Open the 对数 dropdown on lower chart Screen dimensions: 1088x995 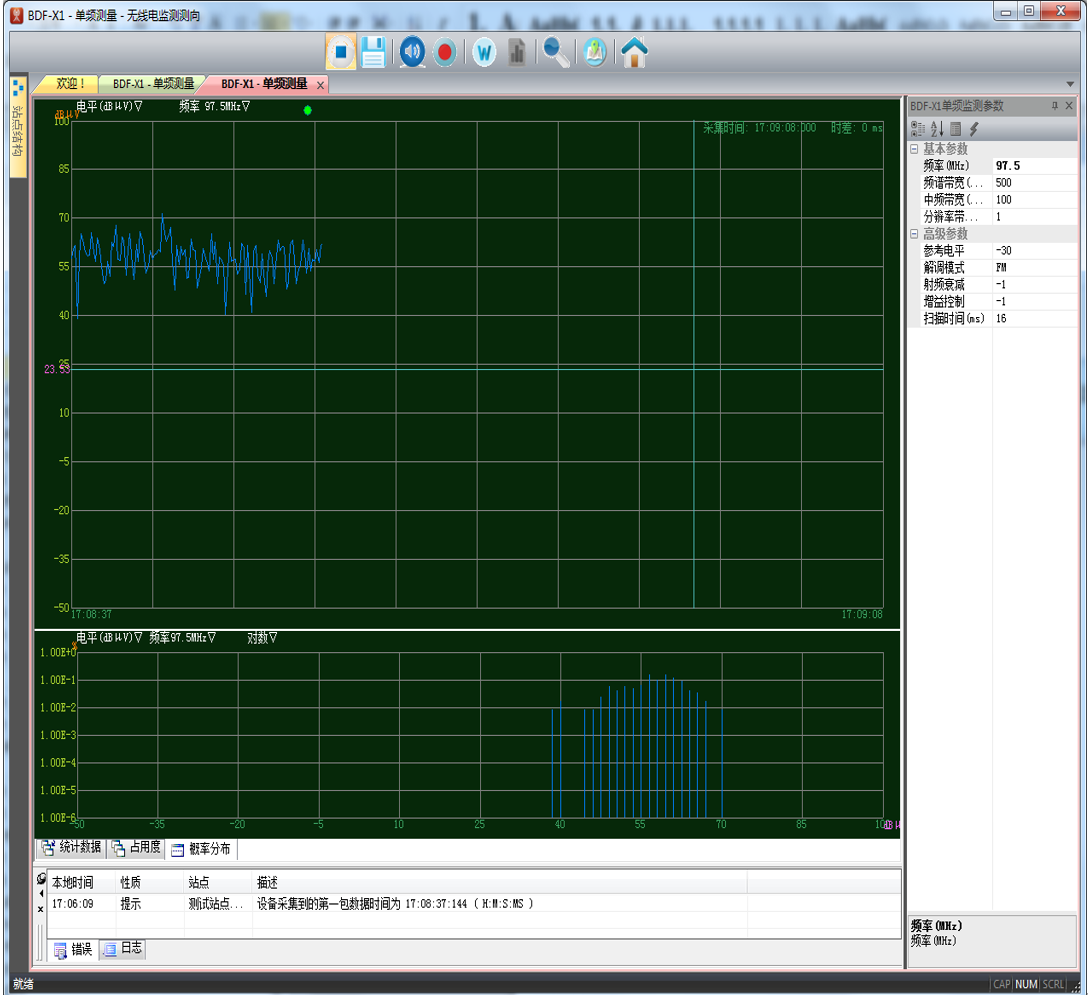pos(262,637)
